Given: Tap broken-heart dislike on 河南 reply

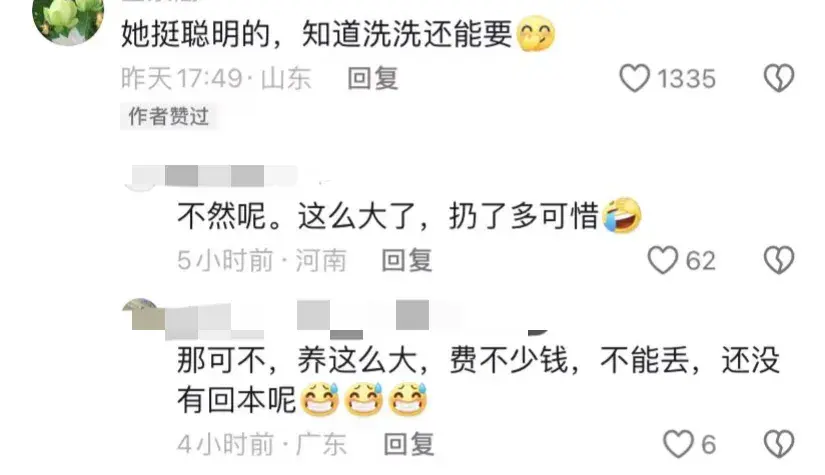Looking at the screenshot, I should click(779, 260).
